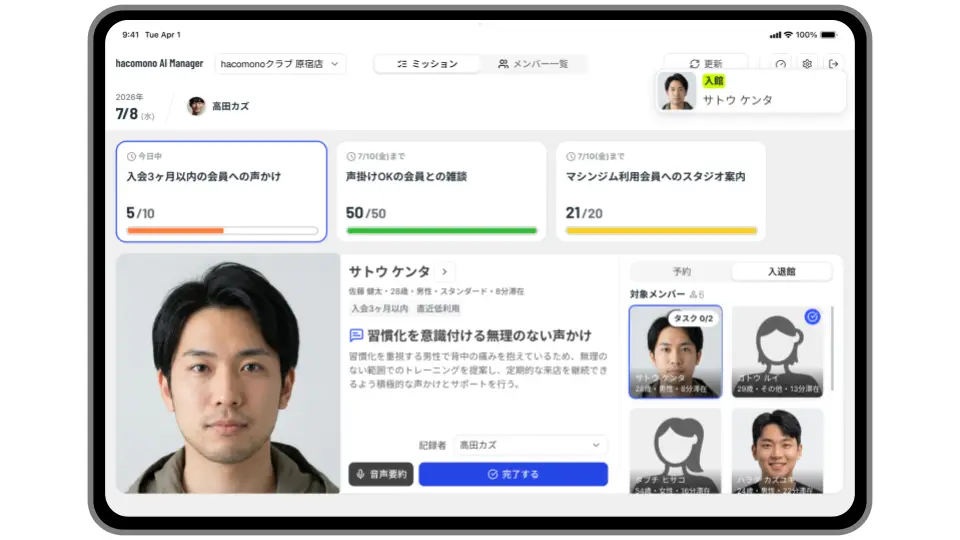Click the member list scrollbar

point(832,350)
